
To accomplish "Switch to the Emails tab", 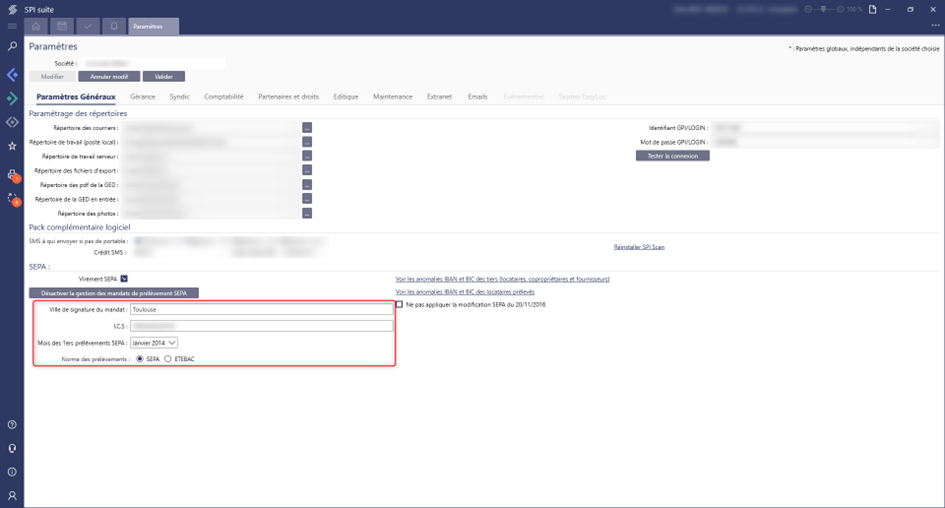I will pos(477,96).
